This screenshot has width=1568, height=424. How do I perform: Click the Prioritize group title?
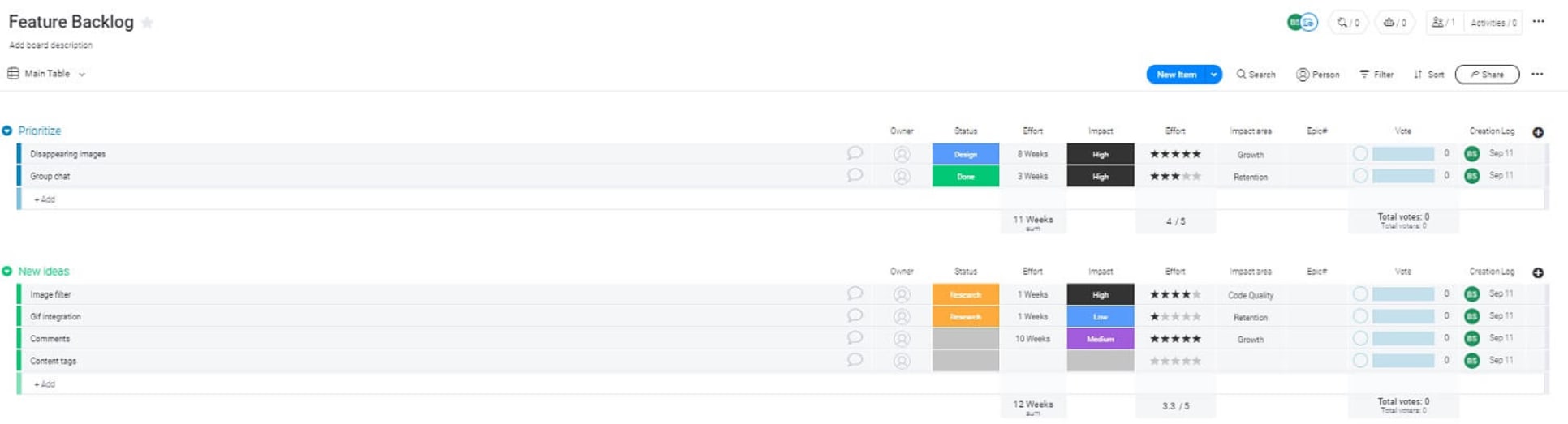pyautogui.click(x=40, y=131)
